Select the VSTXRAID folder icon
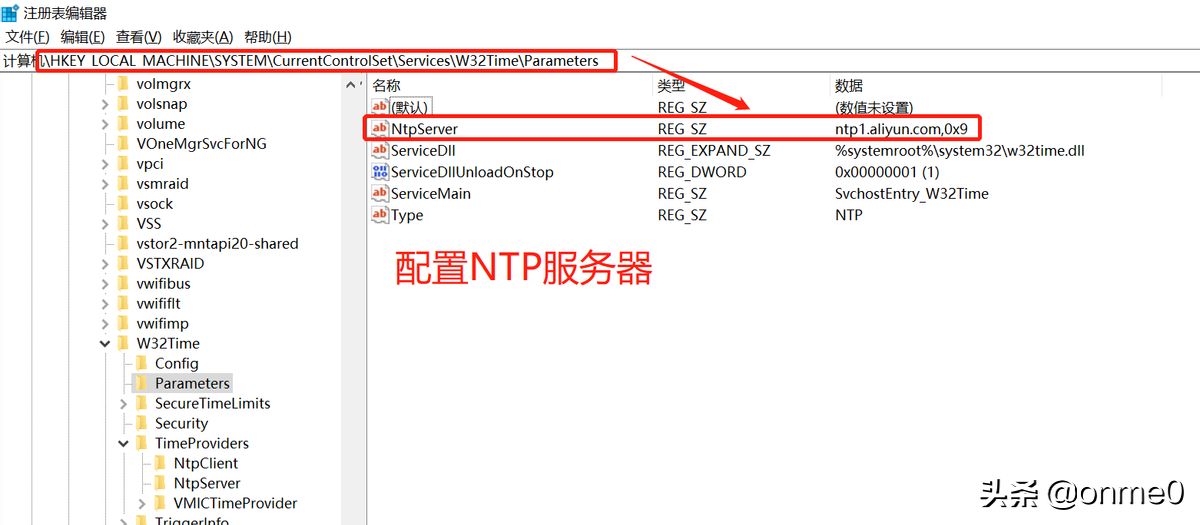 tap(124, 264)
